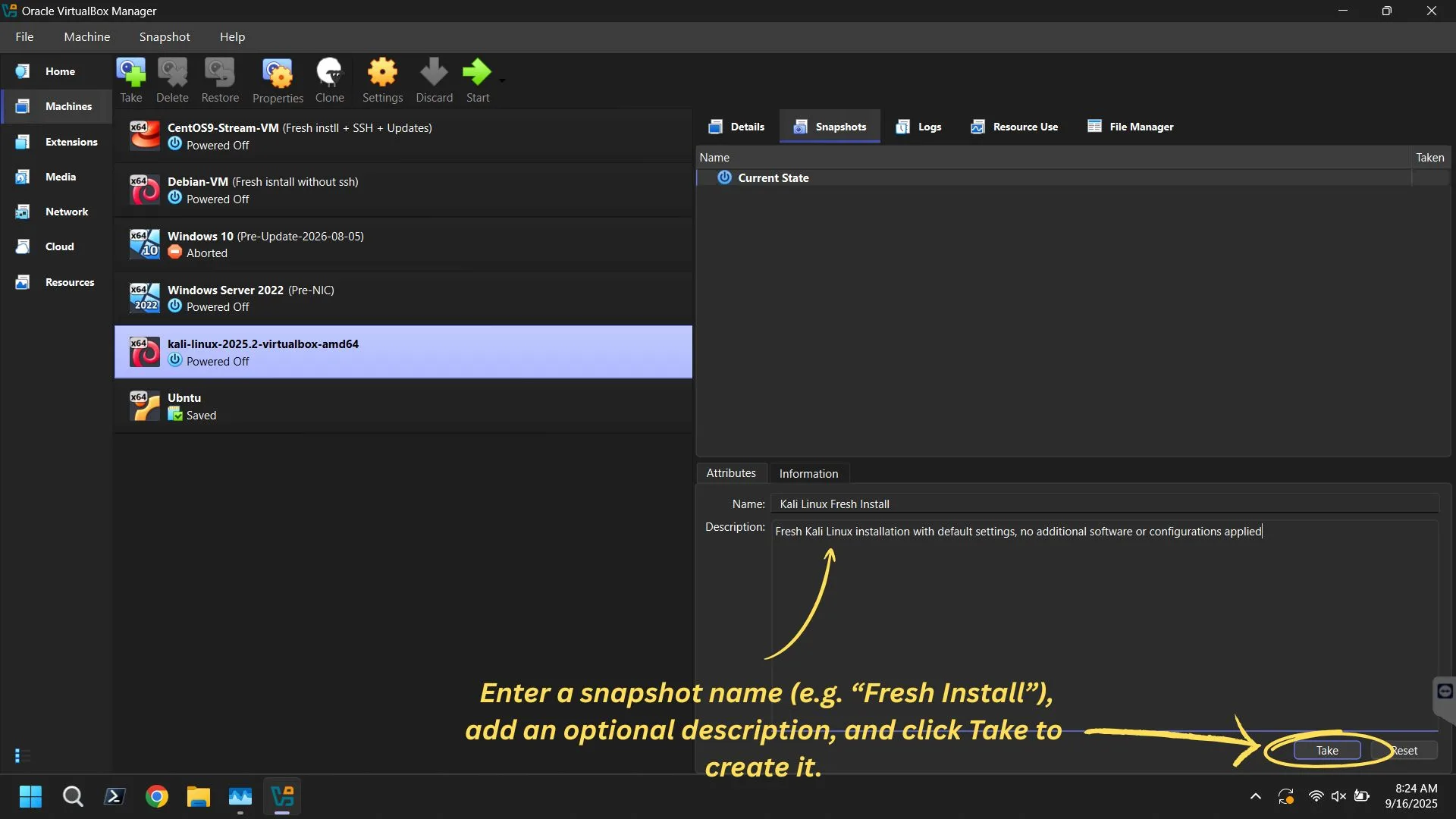Select the Delete snapshot toolbar icon
This screenshot has height=819, width=1456.
pyautogui.click(x=172, y=80)
